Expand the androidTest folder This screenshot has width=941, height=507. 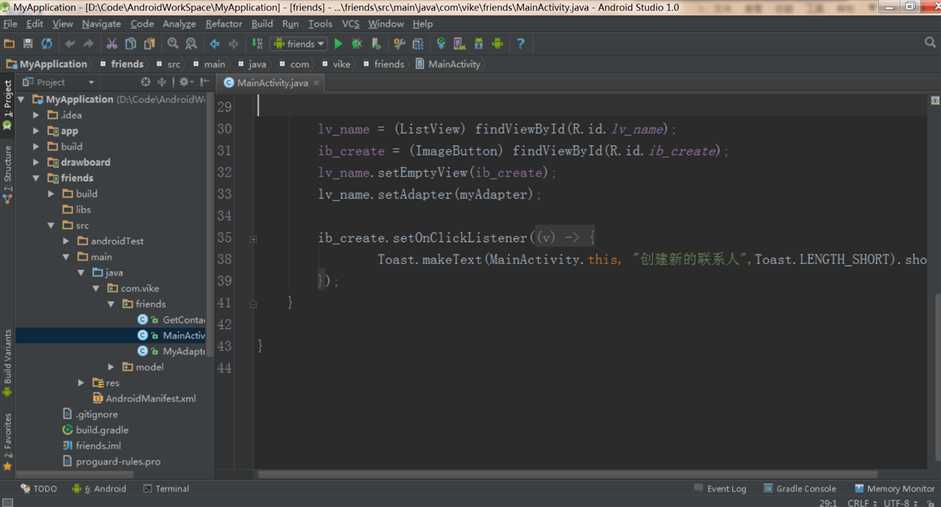tap(66, 241)
